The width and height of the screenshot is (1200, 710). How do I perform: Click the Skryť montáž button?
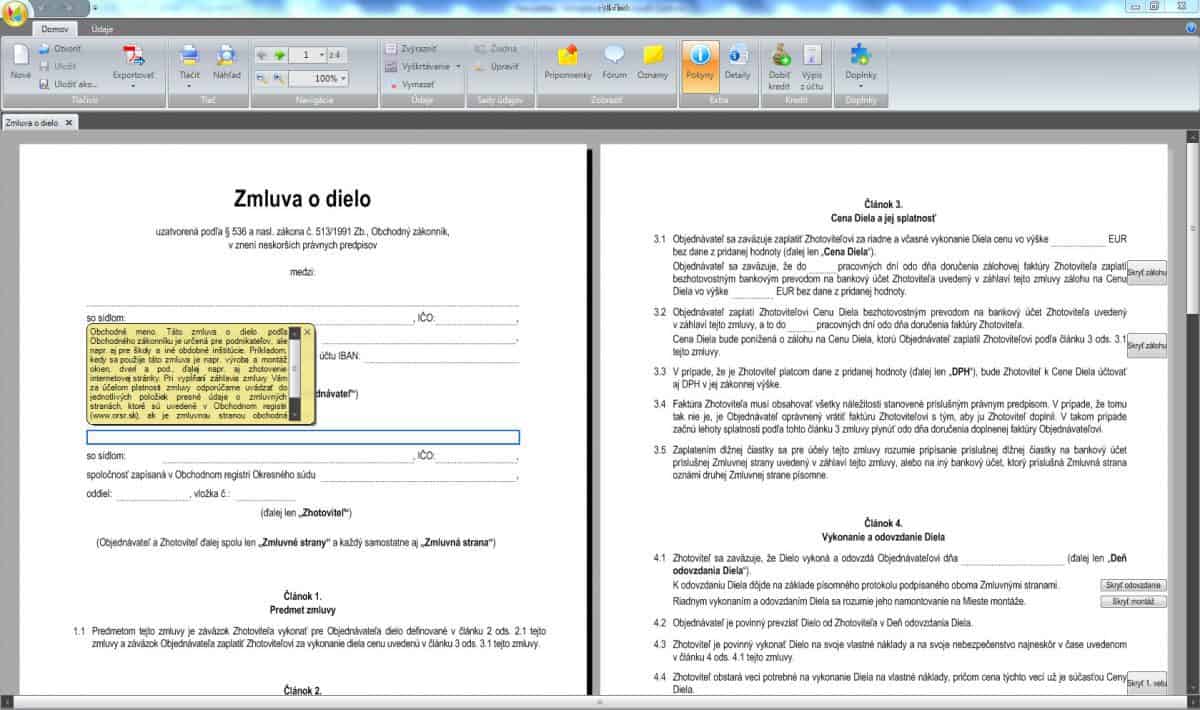click(1133, 602)
